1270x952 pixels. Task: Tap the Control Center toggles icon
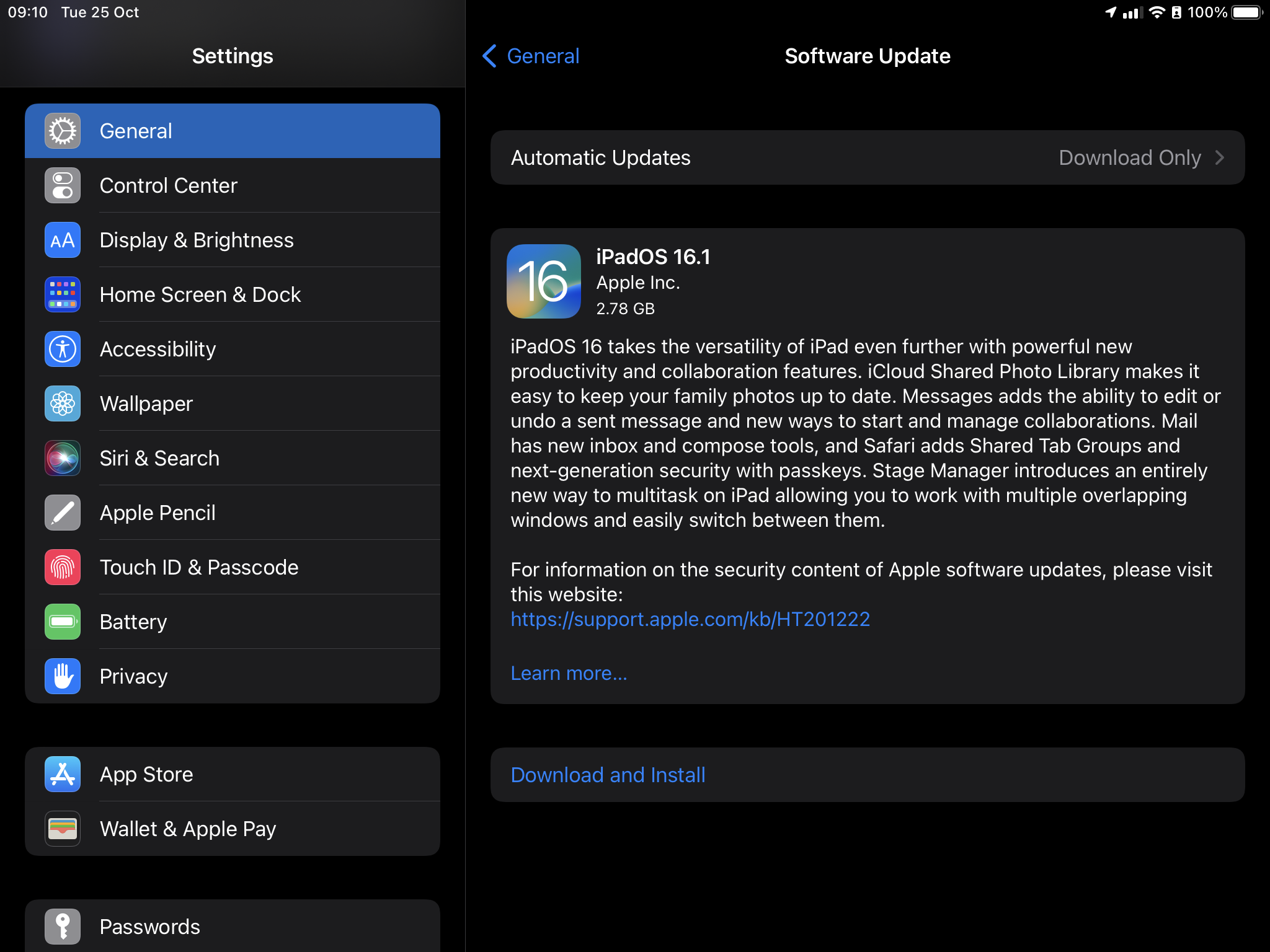pos(63,185)
